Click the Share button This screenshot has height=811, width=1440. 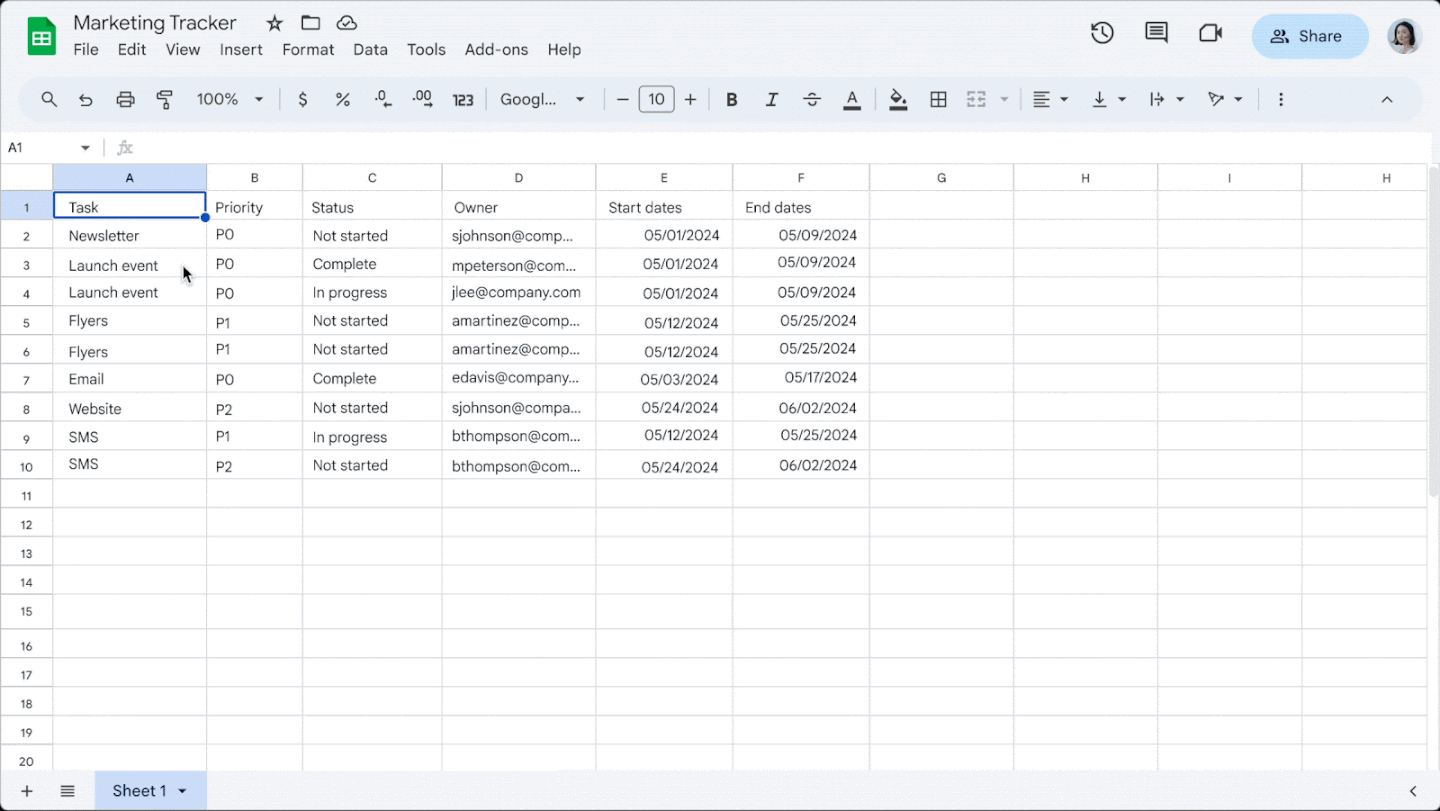pyautogui.click(x=1309, y=36)
